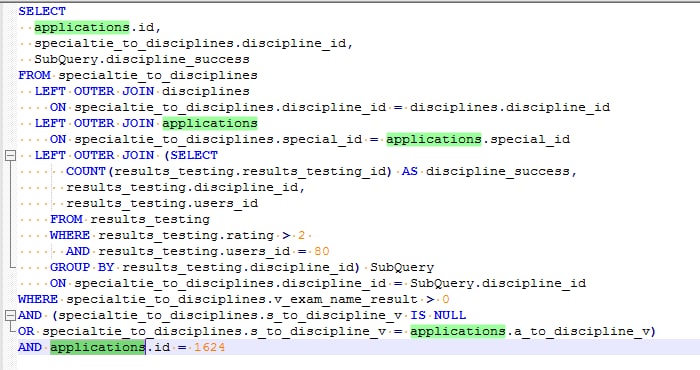
Task: Click the number 0 after v_exam_name_result >
Action: click(446, 299)
